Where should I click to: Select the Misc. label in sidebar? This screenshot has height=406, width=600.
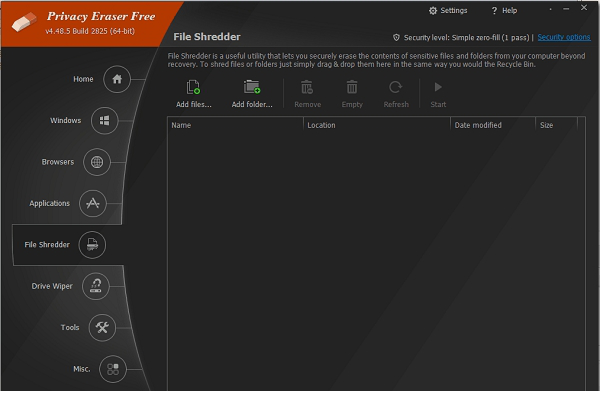[82, 369]
